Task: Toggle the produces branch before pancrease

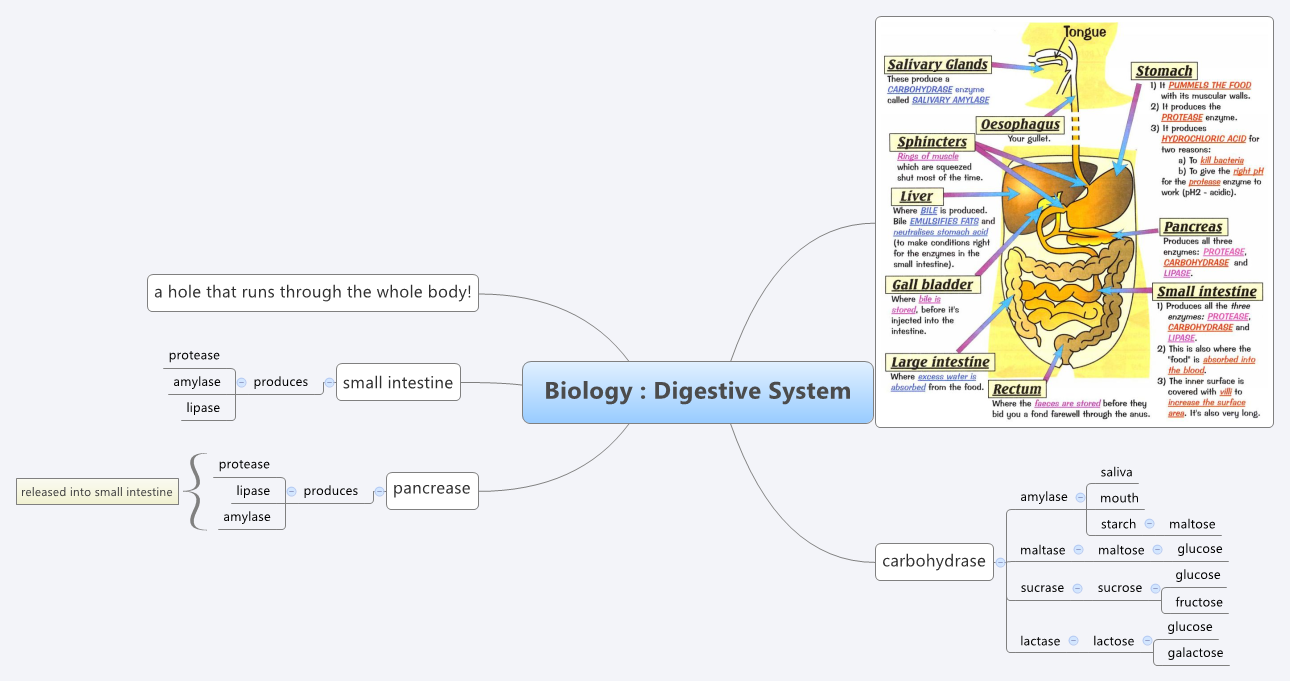Action: coord(377,491)
